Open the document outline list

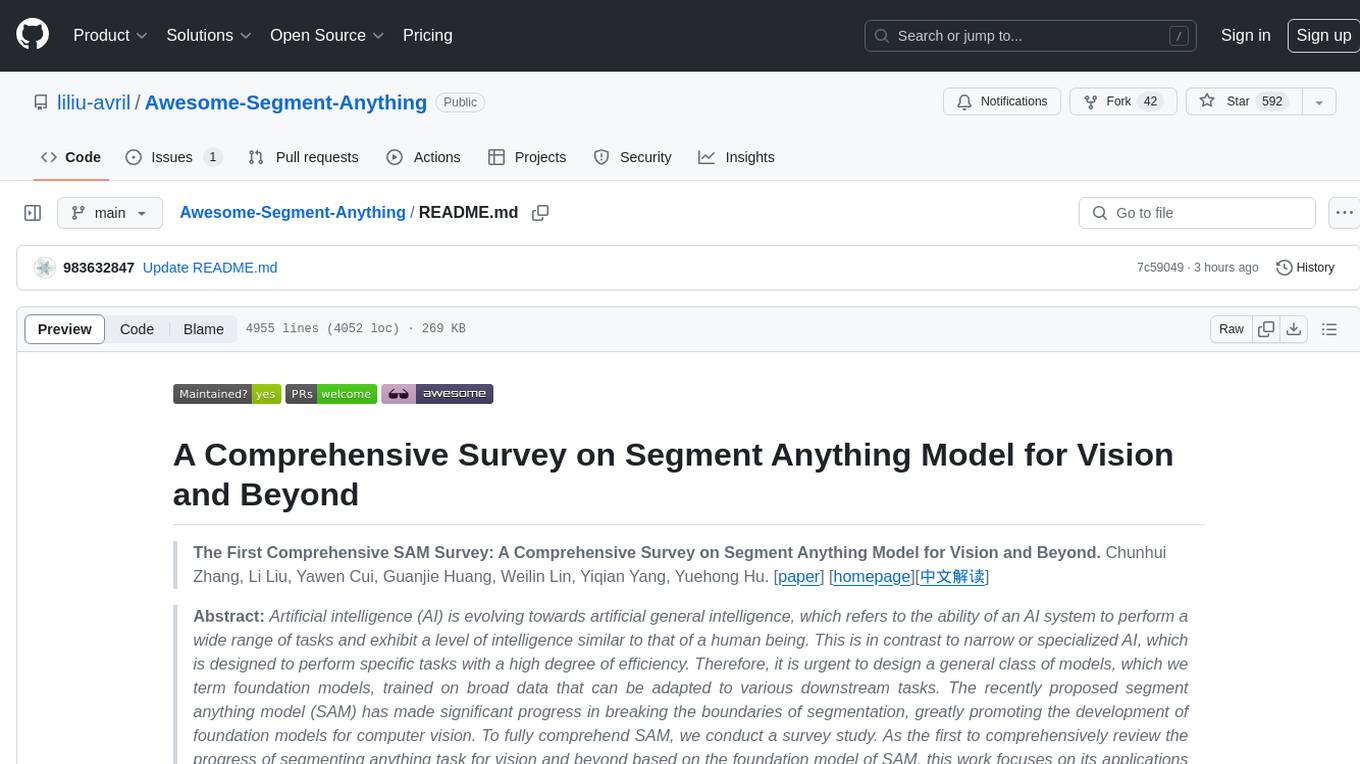coord(1329,329)
